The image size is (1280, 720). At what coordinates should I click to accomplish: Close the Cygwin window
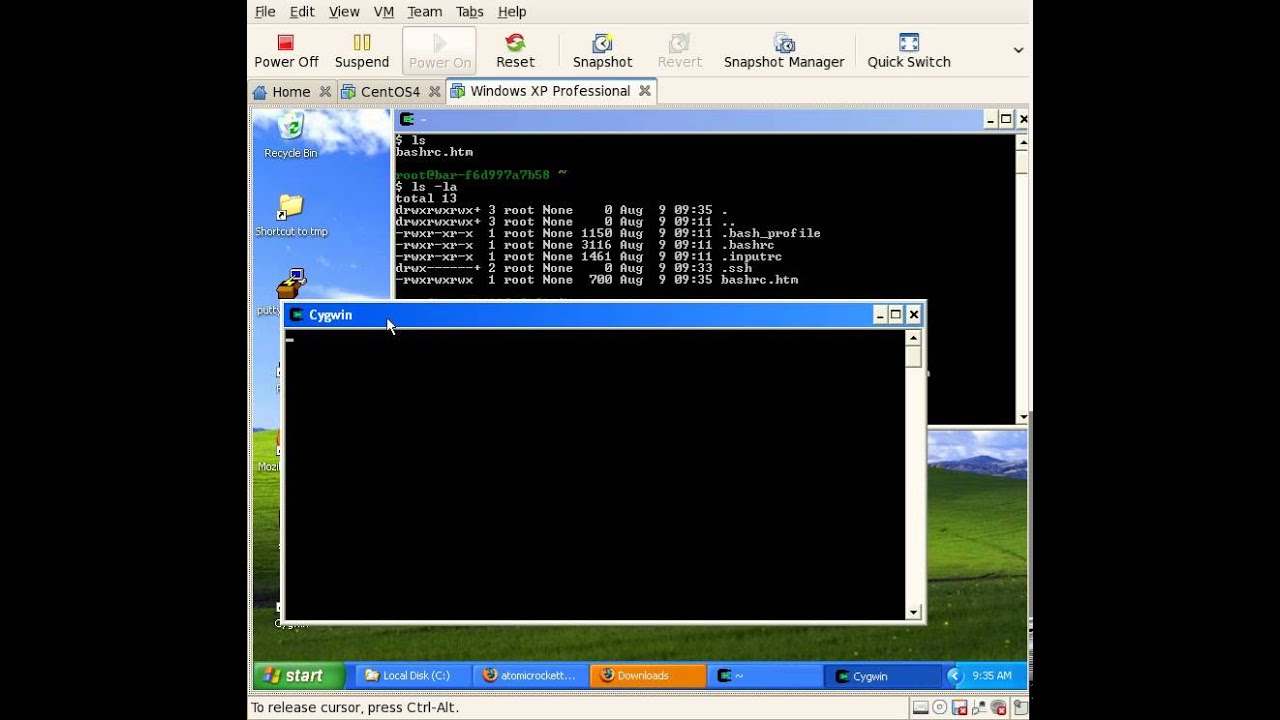(x=913, y=315)
